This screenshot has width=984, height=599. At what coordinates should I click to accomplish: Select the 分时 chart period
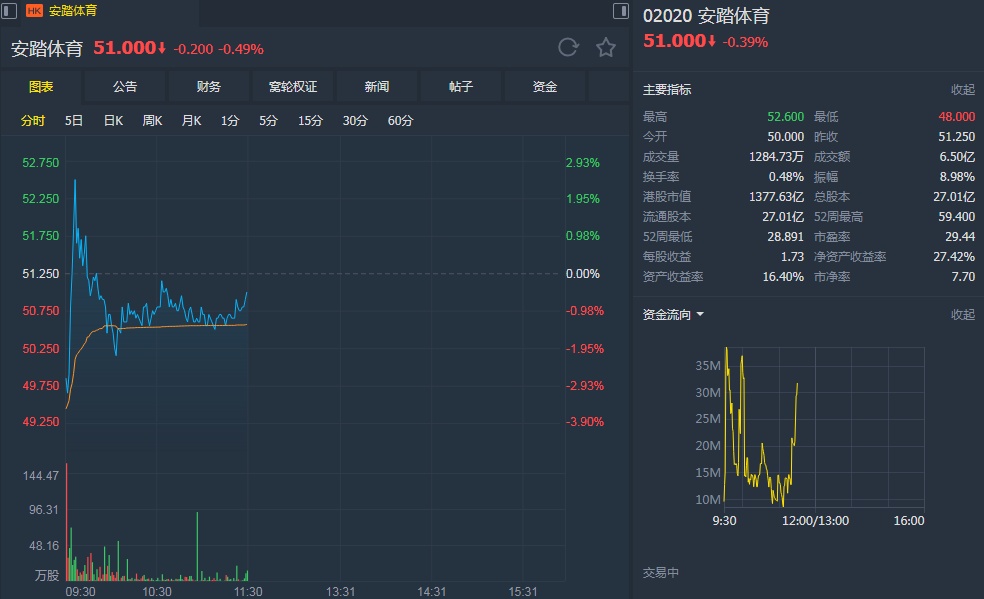(33, 120)
